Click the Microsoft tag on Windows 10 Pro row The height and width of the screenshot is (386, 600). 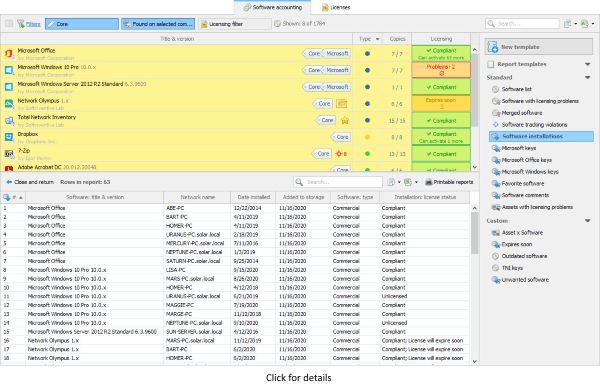pyautogui.click(x=336, y=70)
